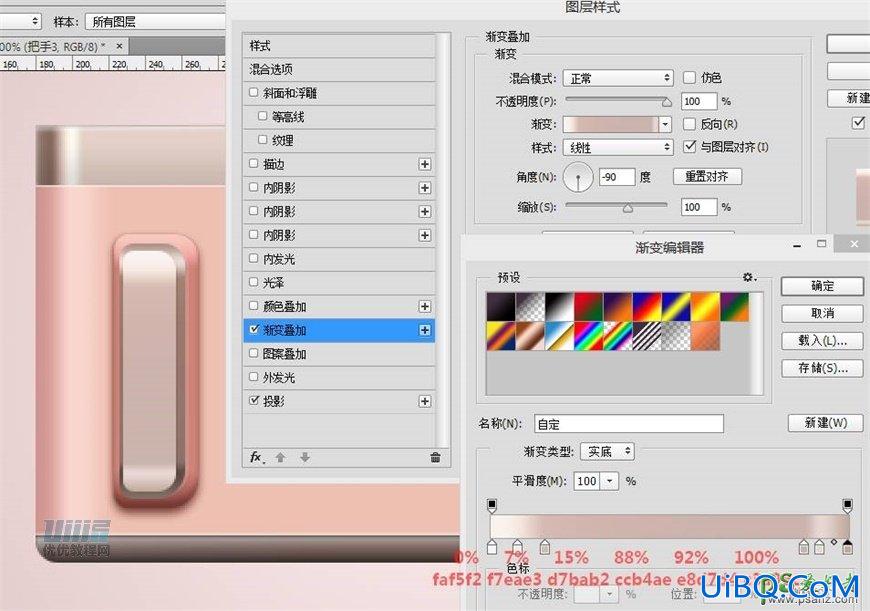Image resolution: width=870 pixels, height=611 pixels.
Task: Pick the blue-red-yellow gradient preset
Action: (x=647, y=307)
